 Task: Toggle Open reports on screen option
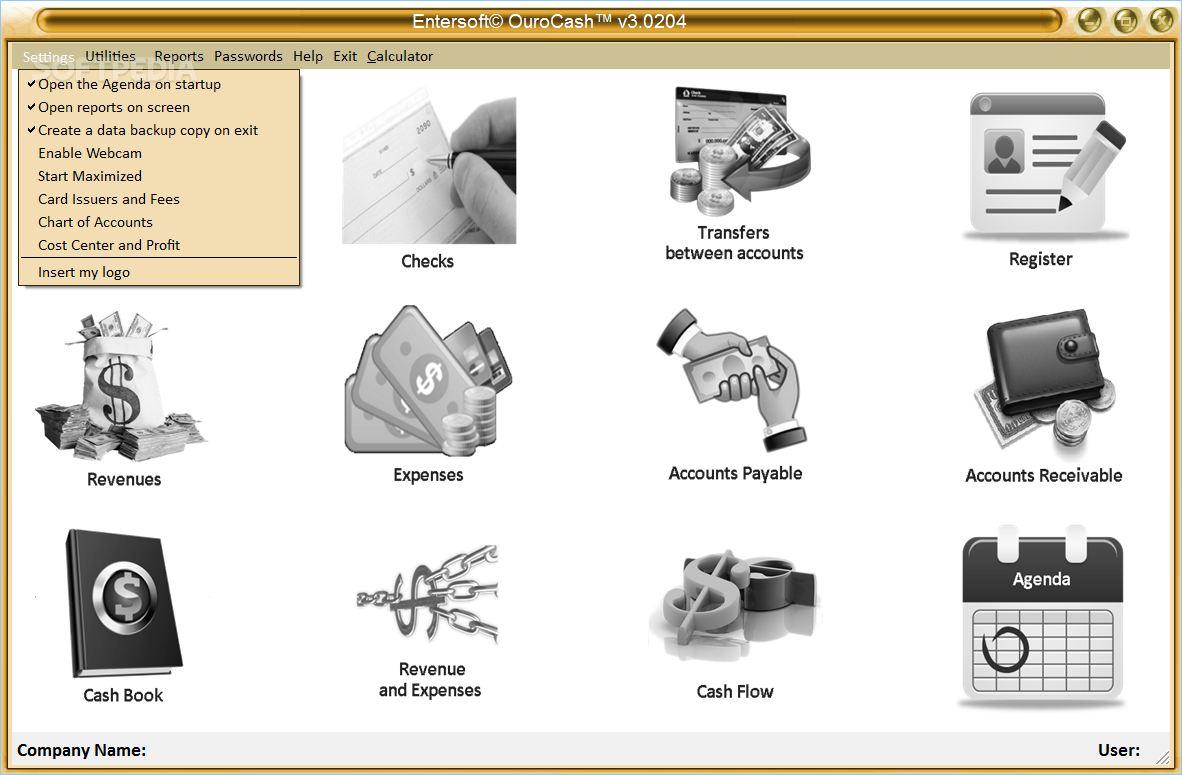[159, 107]
